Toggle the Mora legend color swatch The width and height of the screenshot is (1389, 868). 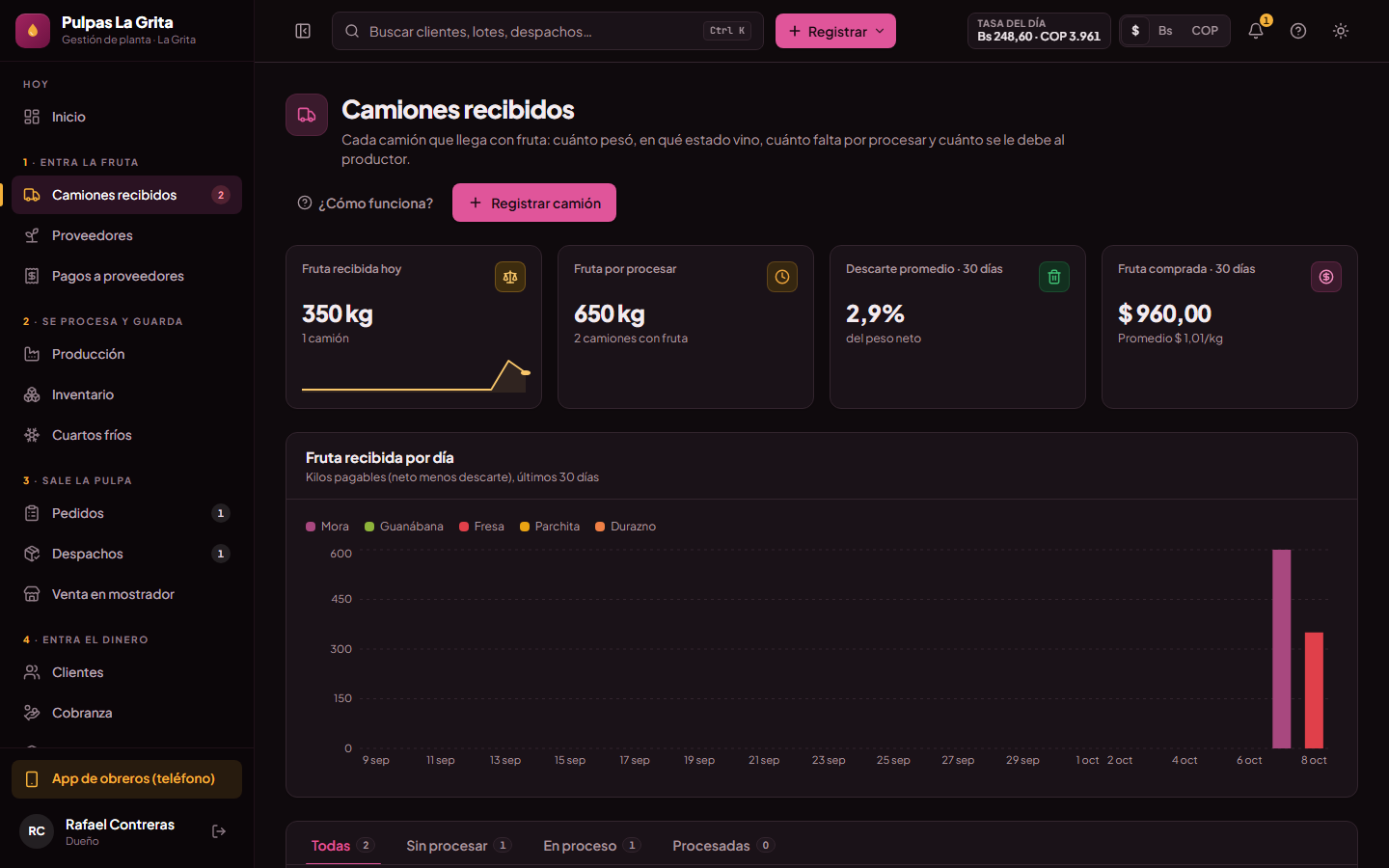click(x=311, y=527)
